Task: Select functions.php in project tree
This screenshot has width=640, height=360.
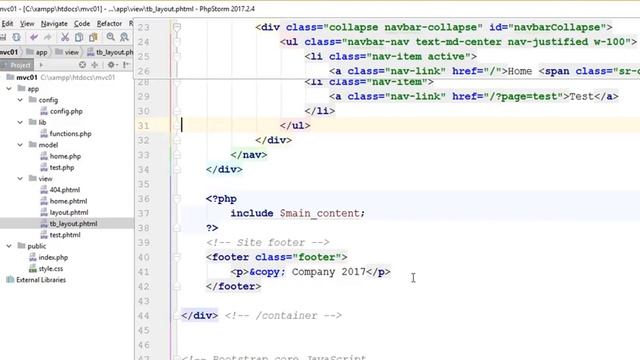Action: pyautogui.click(x=70, y=133)
